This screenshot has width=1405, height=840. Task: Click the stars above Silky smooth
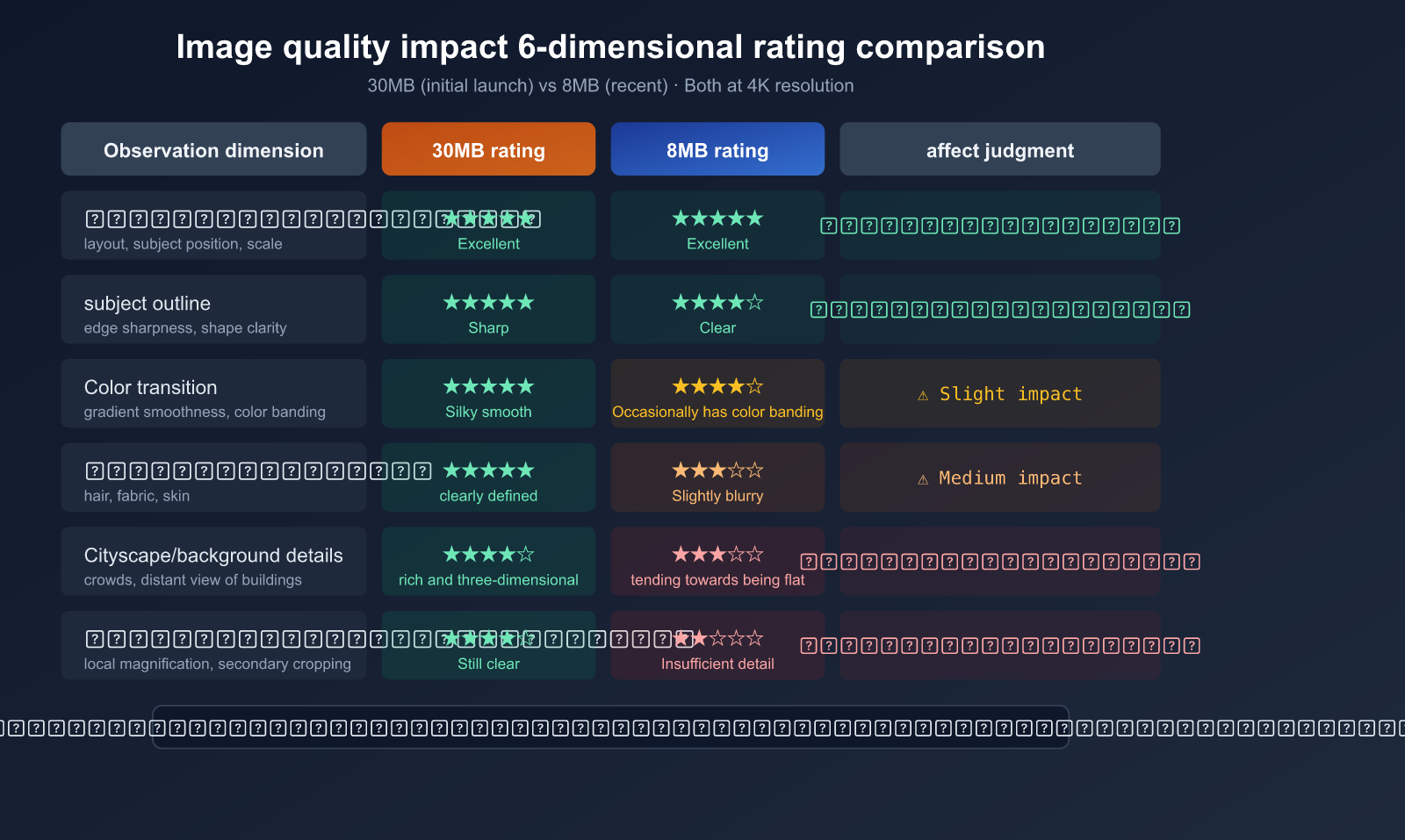tap(488, 386)
